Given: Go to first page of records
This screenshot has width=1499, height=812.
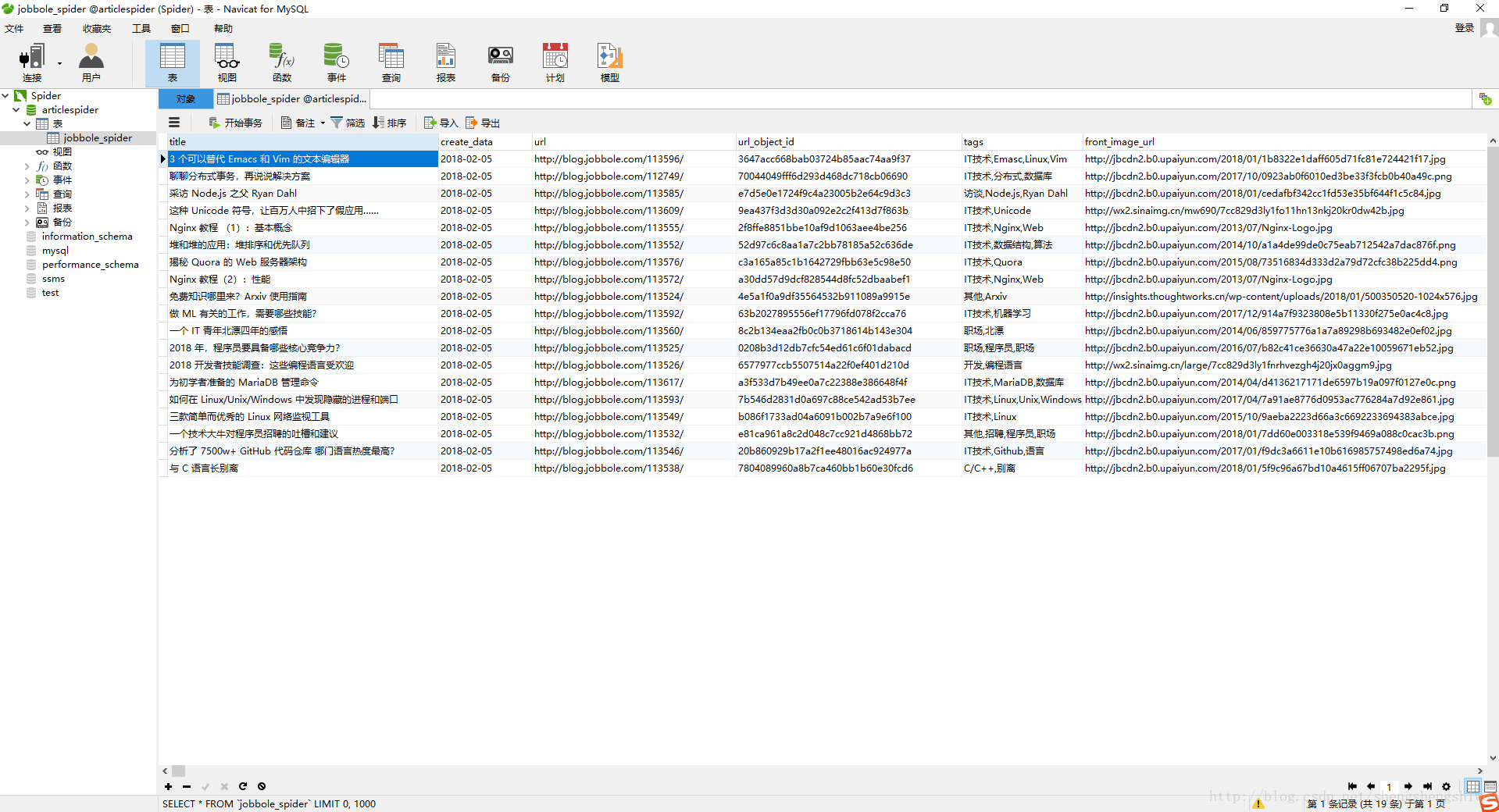Looking at the screenshot, I should pos(1352,786).
